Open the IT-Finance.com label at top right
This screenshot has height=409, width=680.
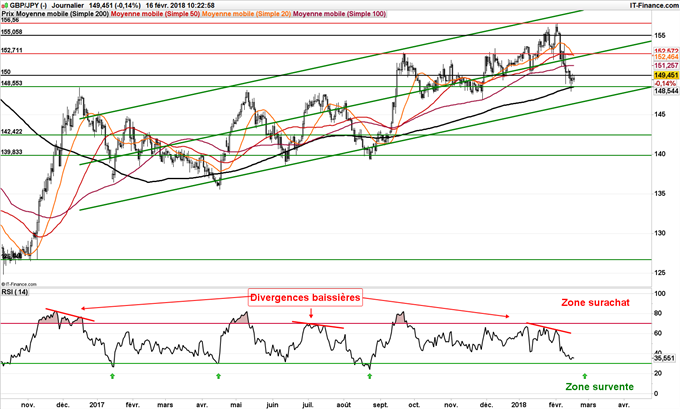654,5
